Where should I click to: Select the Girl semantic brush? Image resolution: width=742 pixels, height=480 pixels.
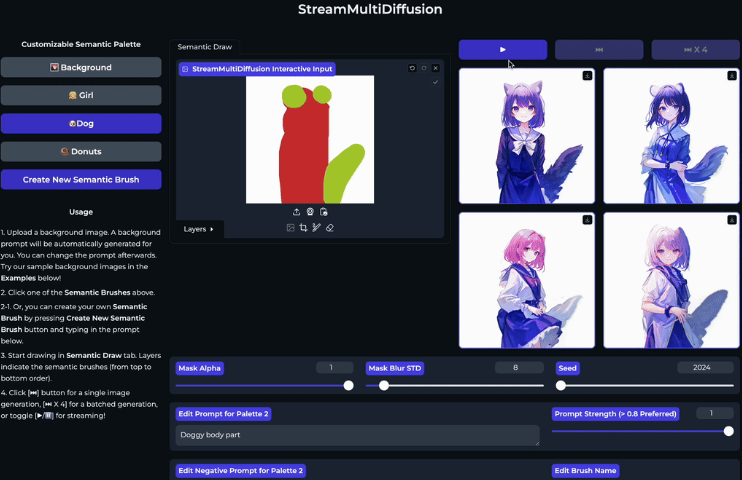[81, 95]
